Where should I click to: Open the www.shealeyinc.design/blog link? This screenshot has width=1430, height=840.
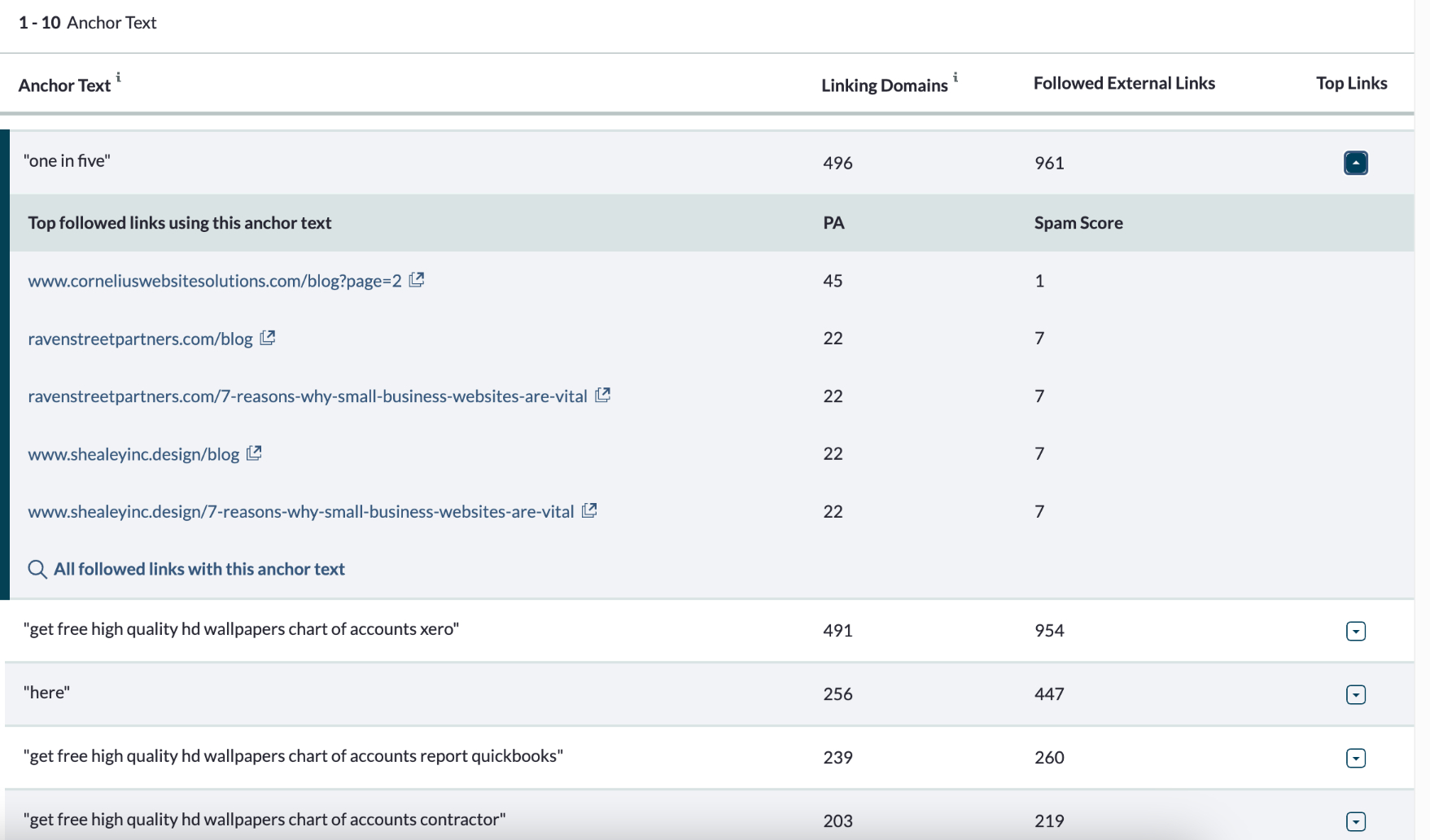(133, 453)
